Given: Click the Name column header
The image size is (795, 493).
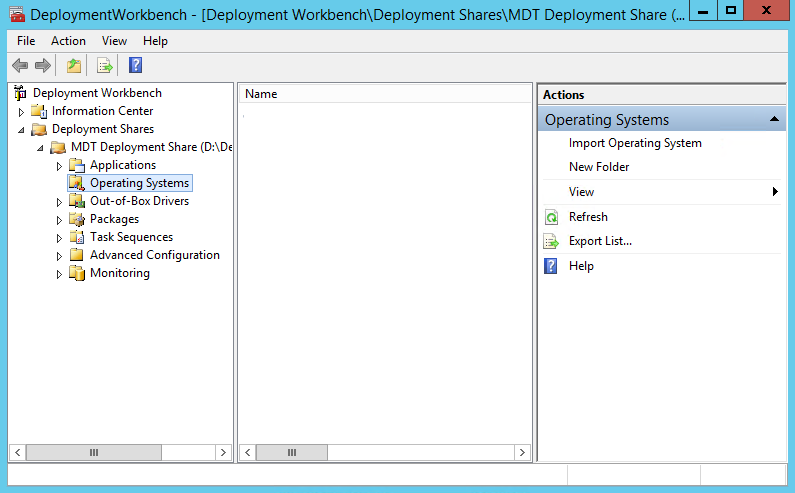Looking at the screenshot, I should (385, 94).
